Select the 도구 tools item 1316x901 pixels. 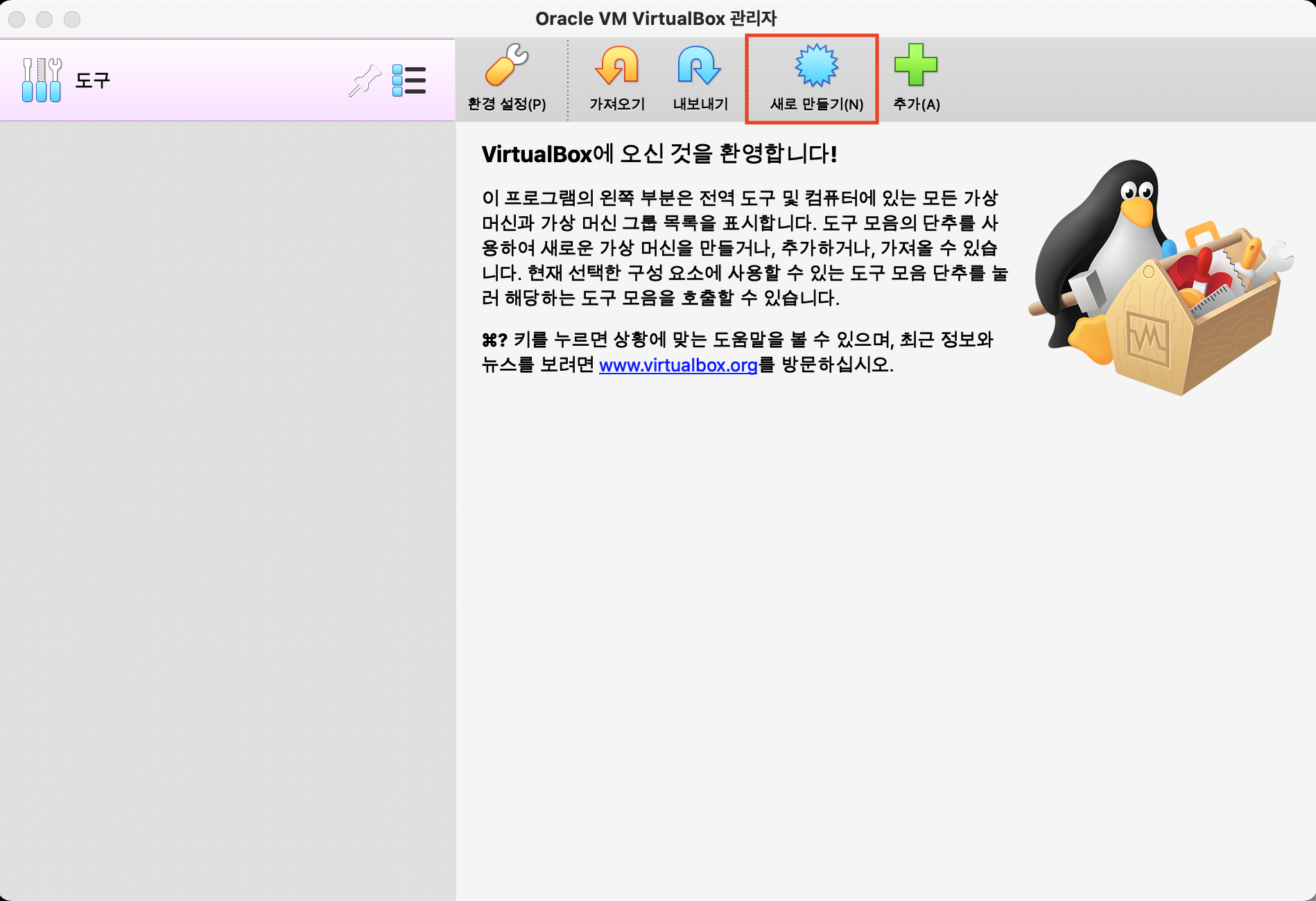pyautogui.click(x=227, y=80)
